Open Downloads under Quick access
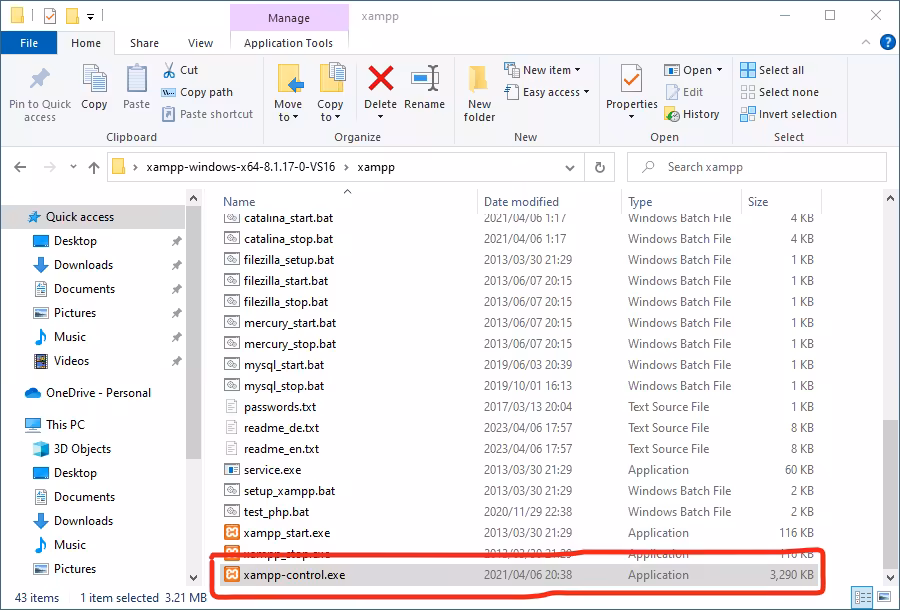 83,265
